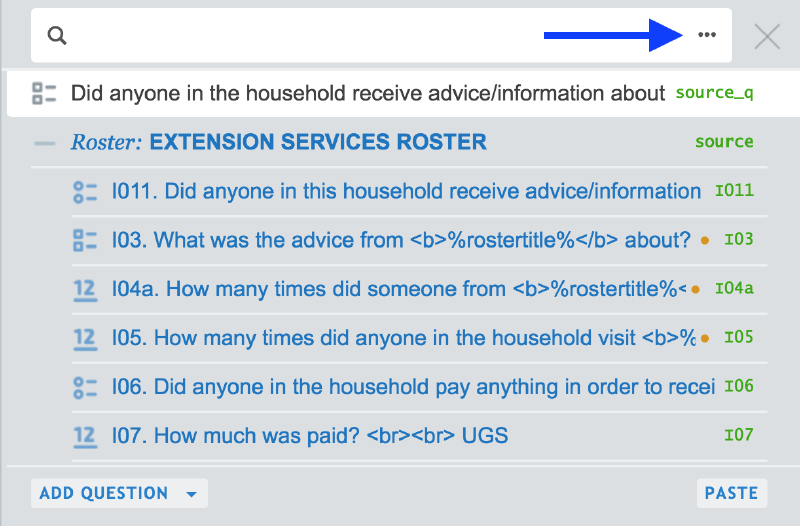800x526 pixels.
Task: Click the ADD QUESTION button
Action: [x=103, y=493]
